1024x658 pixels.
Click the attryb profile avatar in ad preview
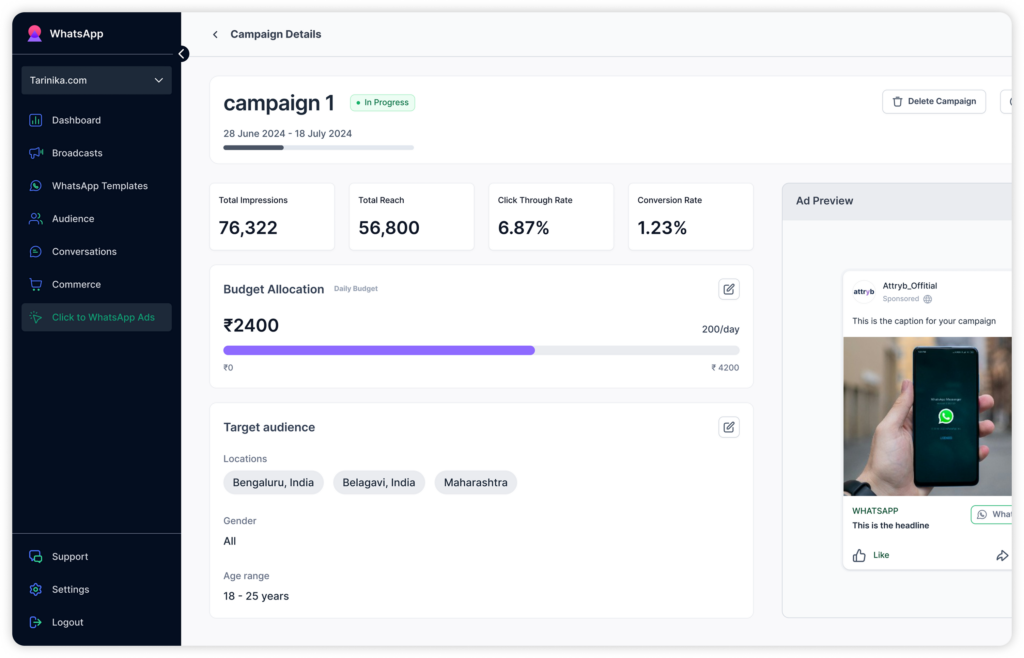click(863, 292)
